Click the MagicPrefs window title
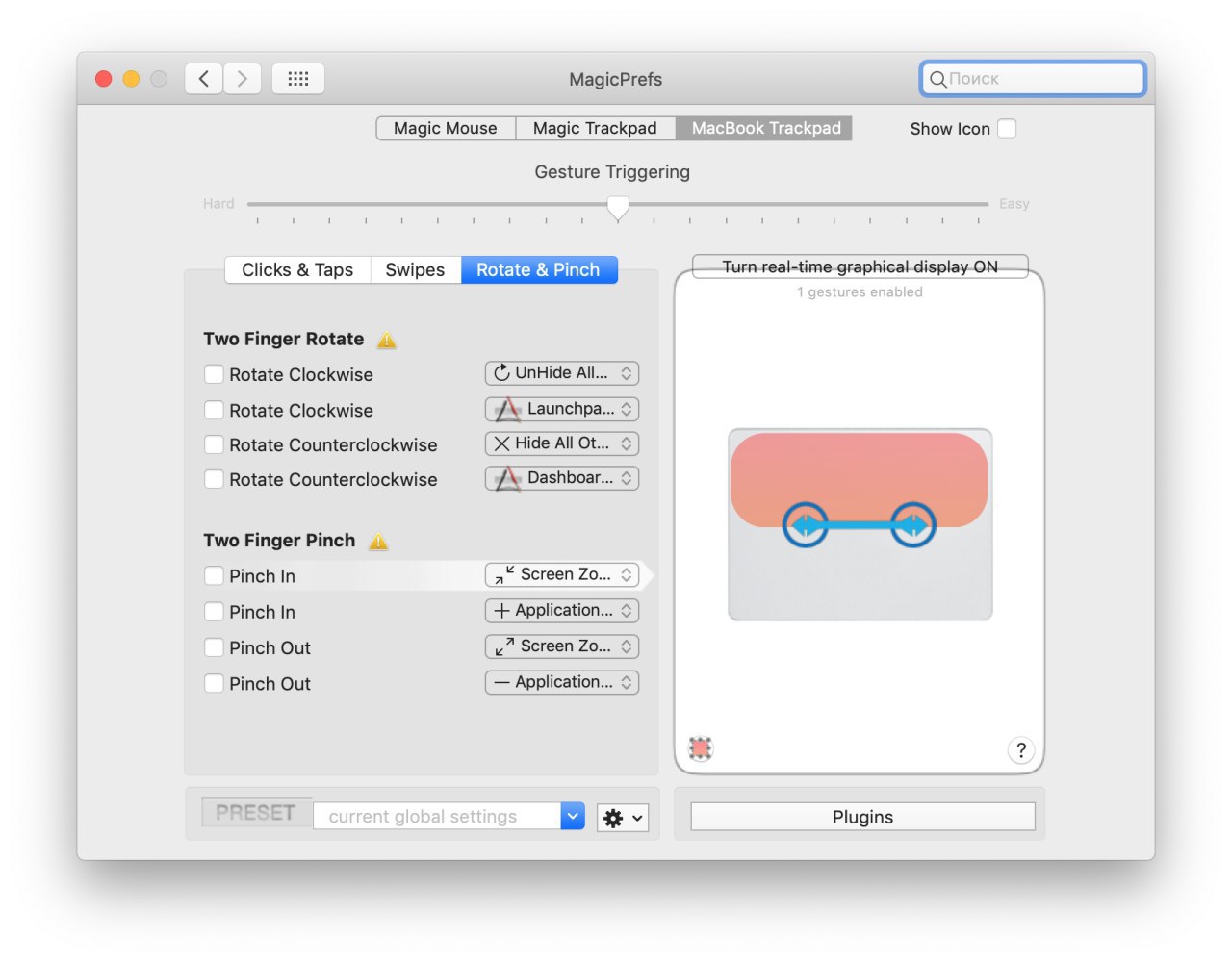The height and width of the screenshot is (962, 1232). (x=616, y=79)
